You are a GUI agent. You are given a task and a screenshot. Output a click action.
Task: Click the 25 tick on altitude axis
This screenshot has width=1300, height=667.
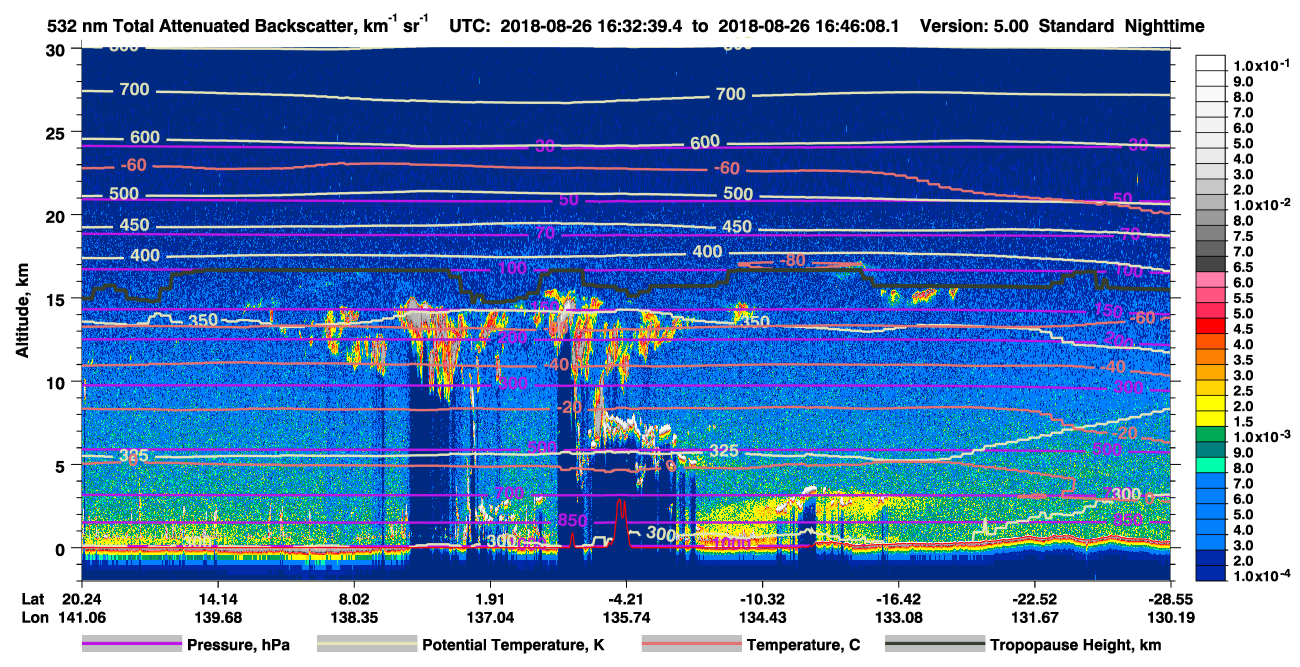tap(57, 133)
